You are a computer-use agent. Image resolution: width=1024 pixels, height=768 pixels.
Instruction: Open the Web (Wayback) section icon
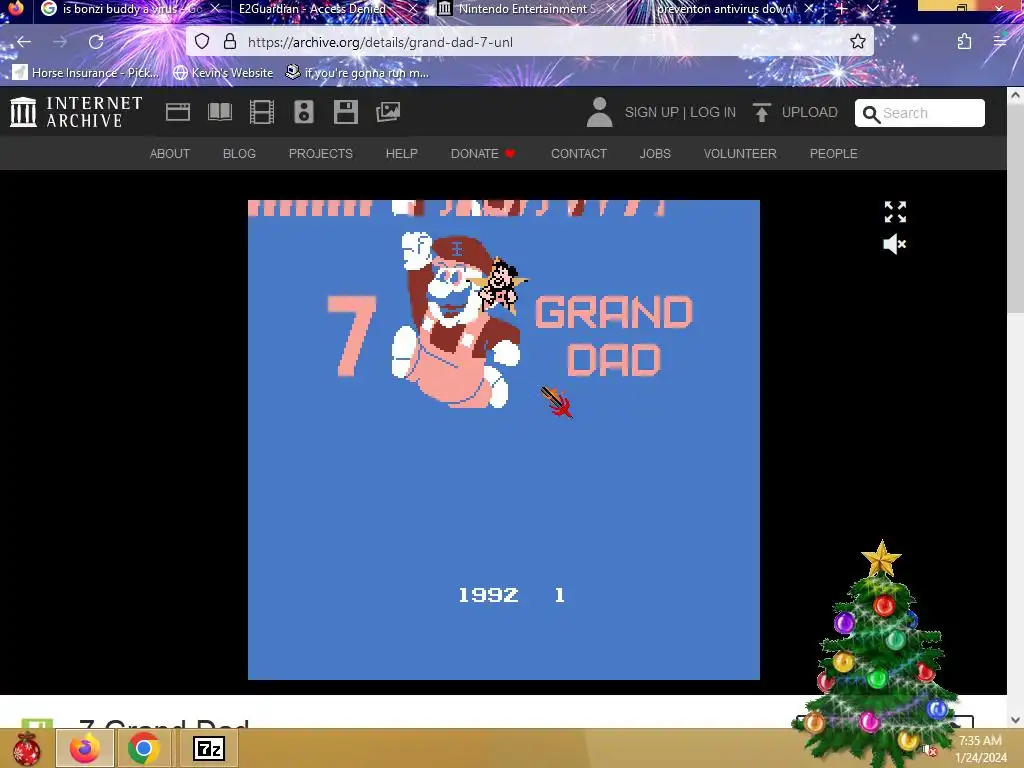[178, 112]
